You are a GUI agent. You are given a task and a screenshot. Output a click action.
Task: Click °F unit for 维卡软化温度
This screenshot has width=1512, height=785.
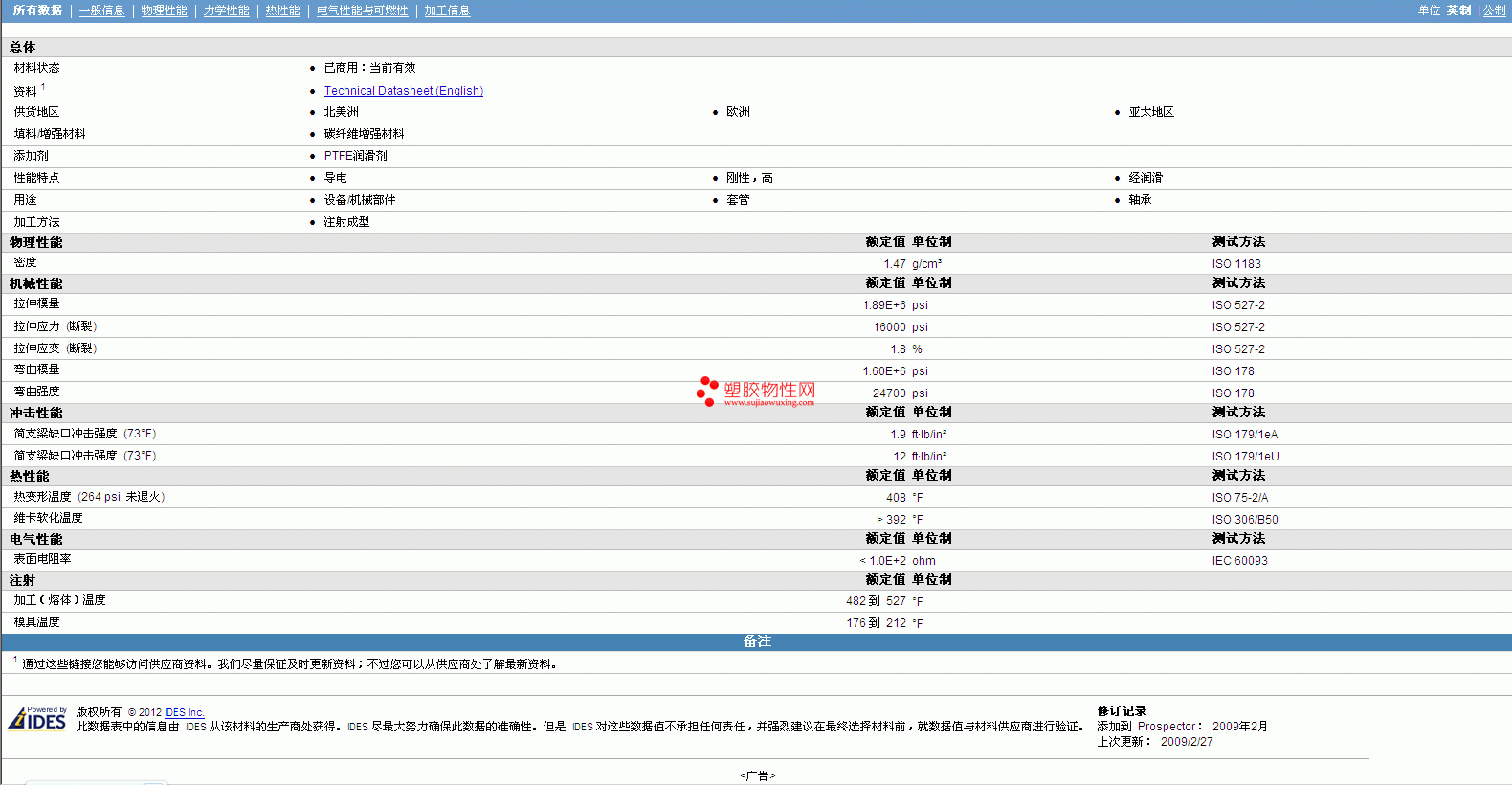[918, 520]
